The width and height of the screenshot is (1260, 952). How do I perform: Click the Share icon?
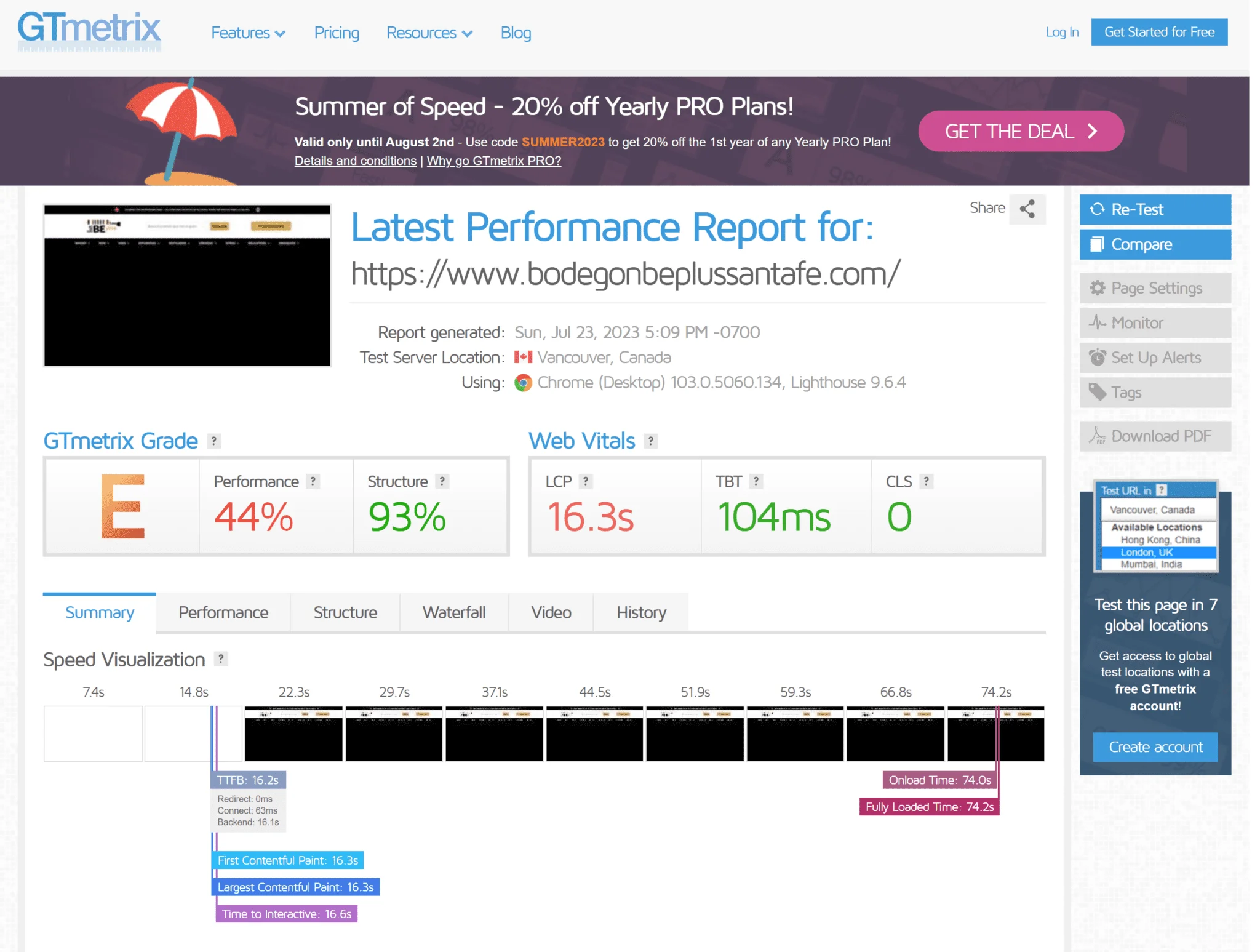pyautogui.click(x=1027, y=209)
